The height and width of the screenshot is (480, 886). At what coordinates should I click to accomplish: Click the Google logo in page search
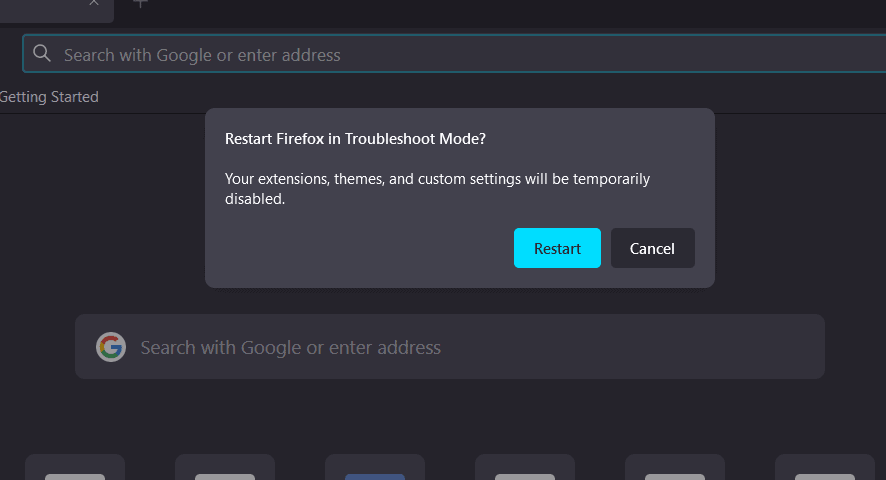click(x=111, y=347)
